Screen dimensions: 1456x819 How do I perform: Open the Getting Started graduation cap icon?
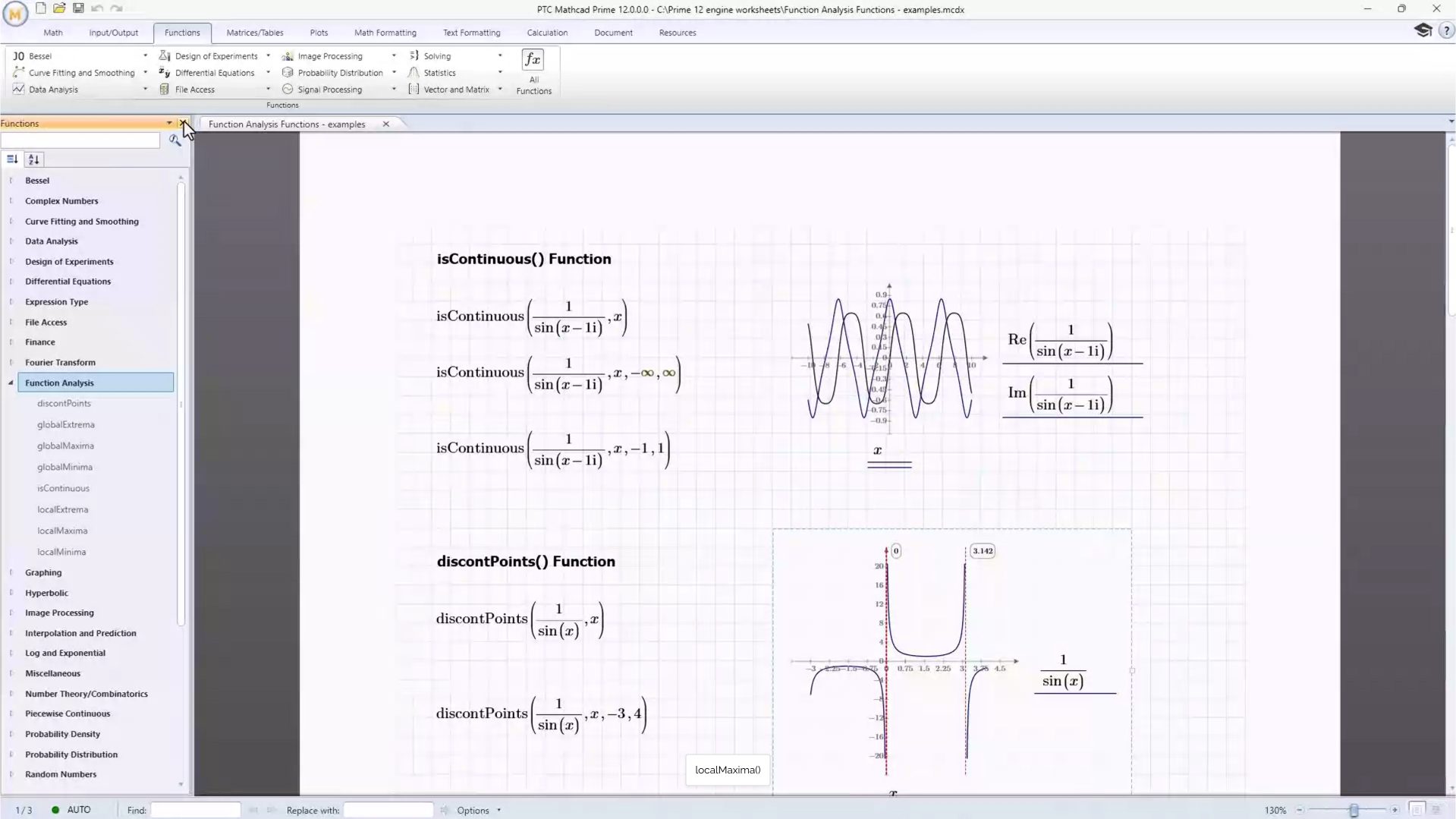(1423, 30)
